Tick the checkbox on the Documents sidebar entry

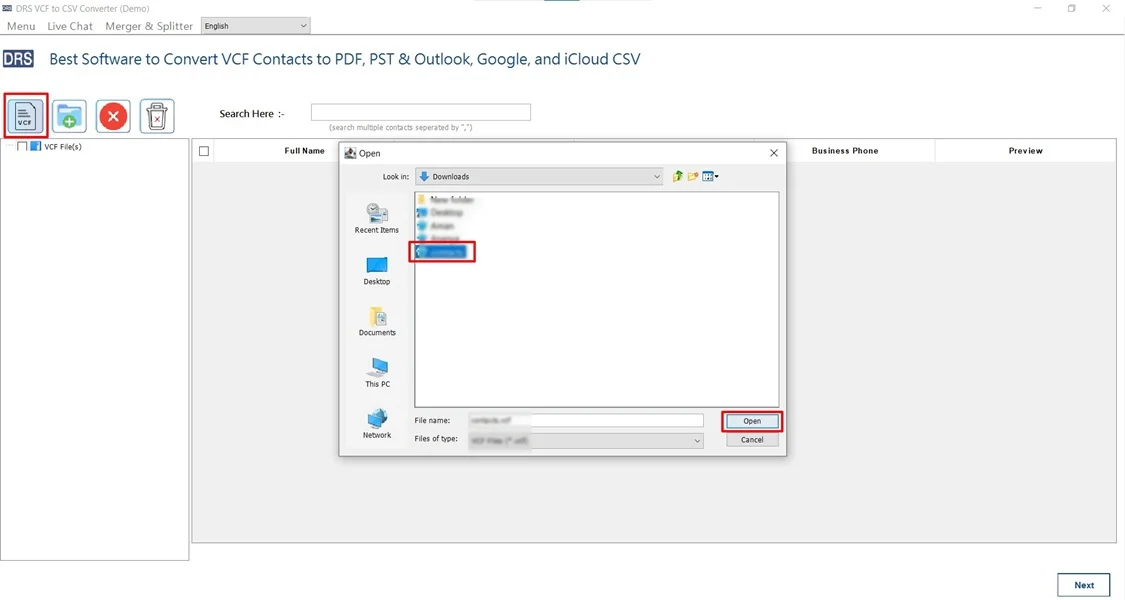(x=376, y=322)
